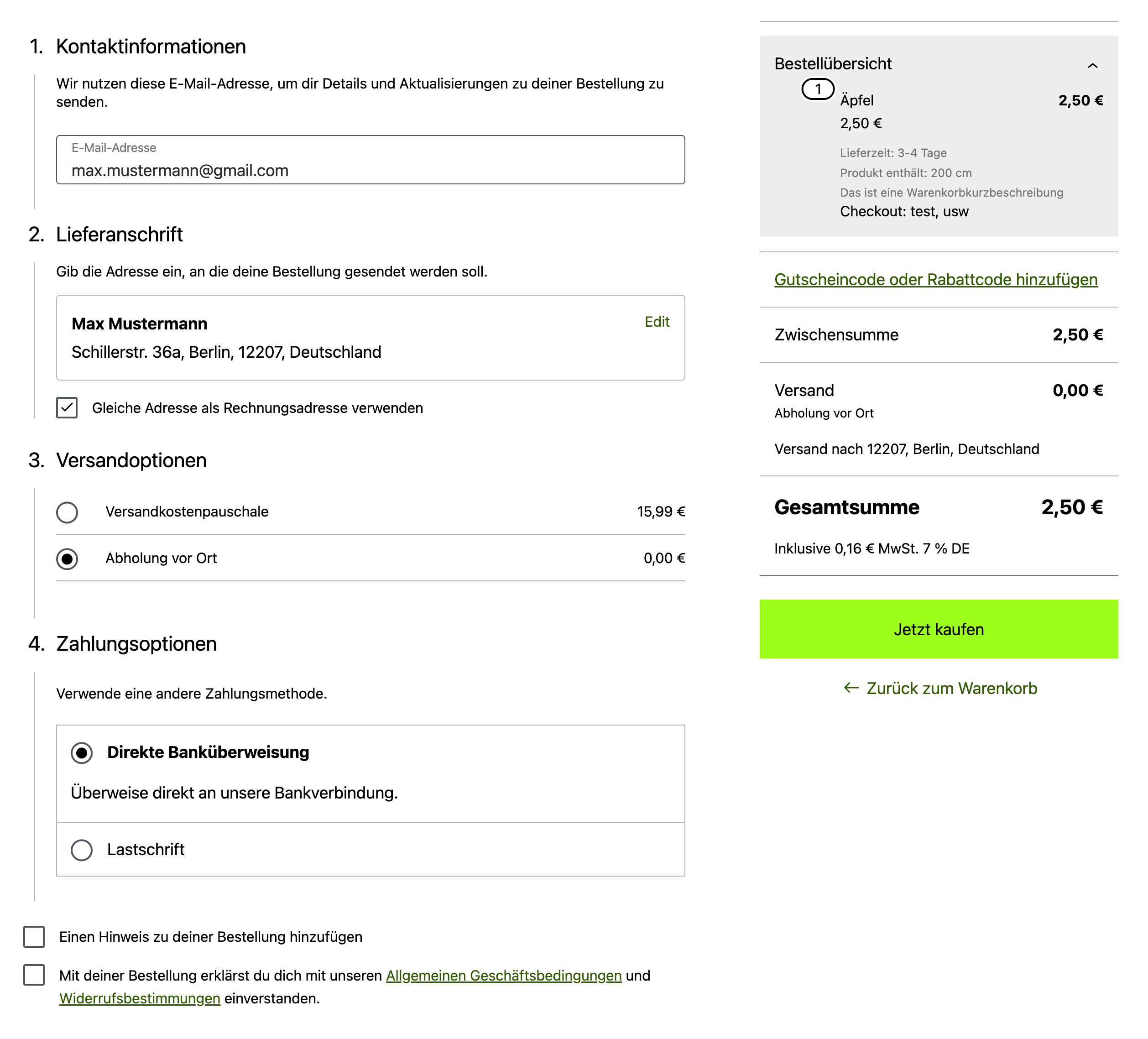This screenshot has width=1148, height=1039.
Task: Go back via Zurück zum Warenkorb
Action: tap(951, 688)
